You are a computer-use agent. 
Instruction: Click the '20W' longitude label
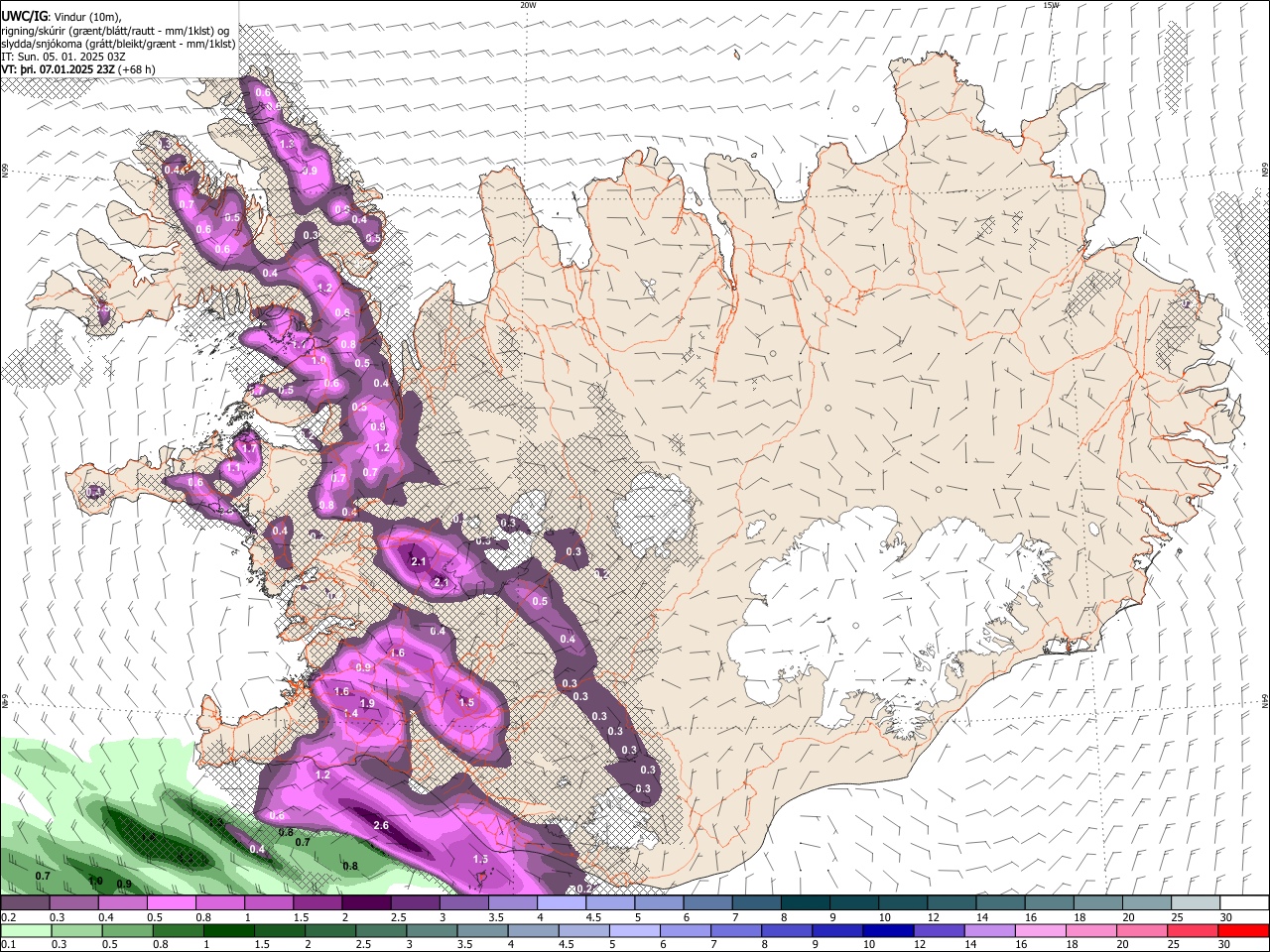pyautogui.click(x=528, y=5)
